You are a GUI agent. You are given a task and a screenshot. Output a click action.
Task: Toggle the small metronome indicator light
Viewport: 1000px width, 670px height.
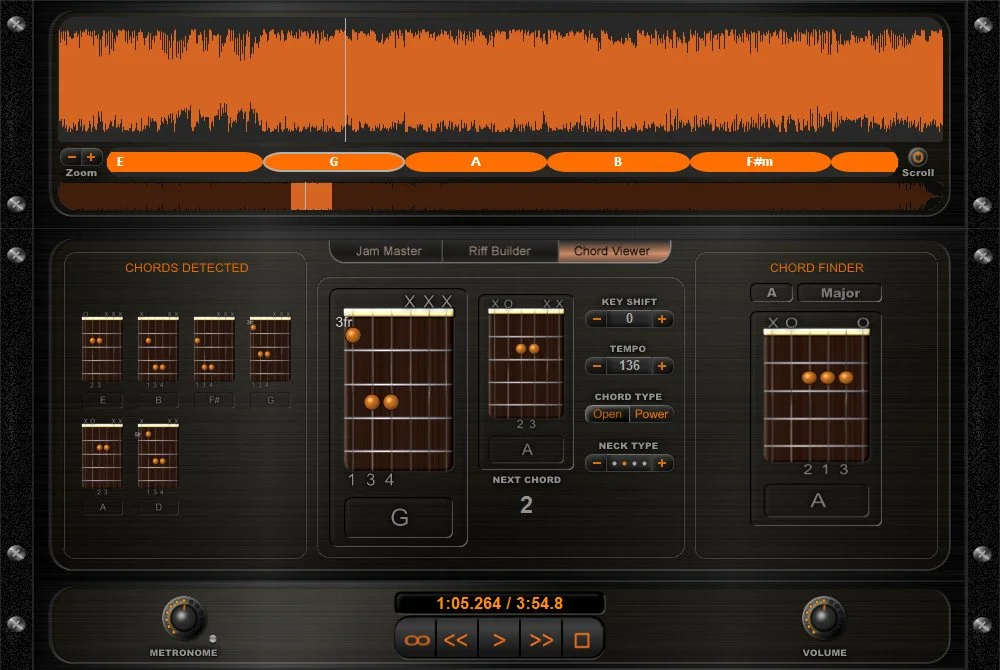pos(212,638)
